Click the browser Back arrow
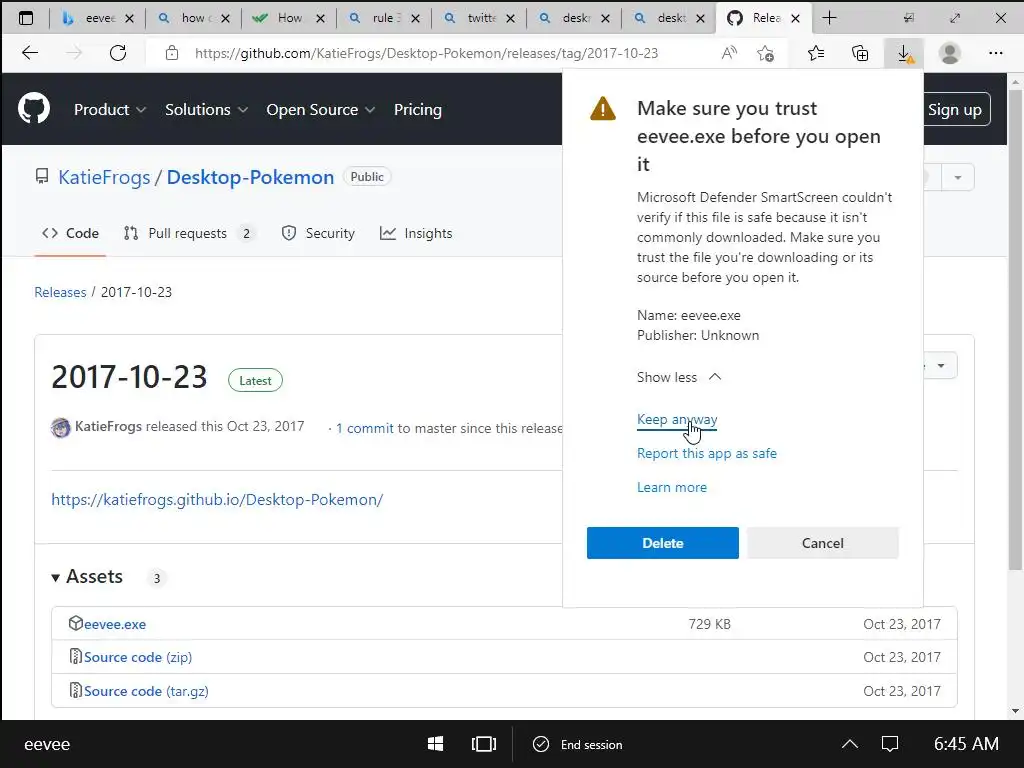1024x768 pixels. click(x=30, y=53)
